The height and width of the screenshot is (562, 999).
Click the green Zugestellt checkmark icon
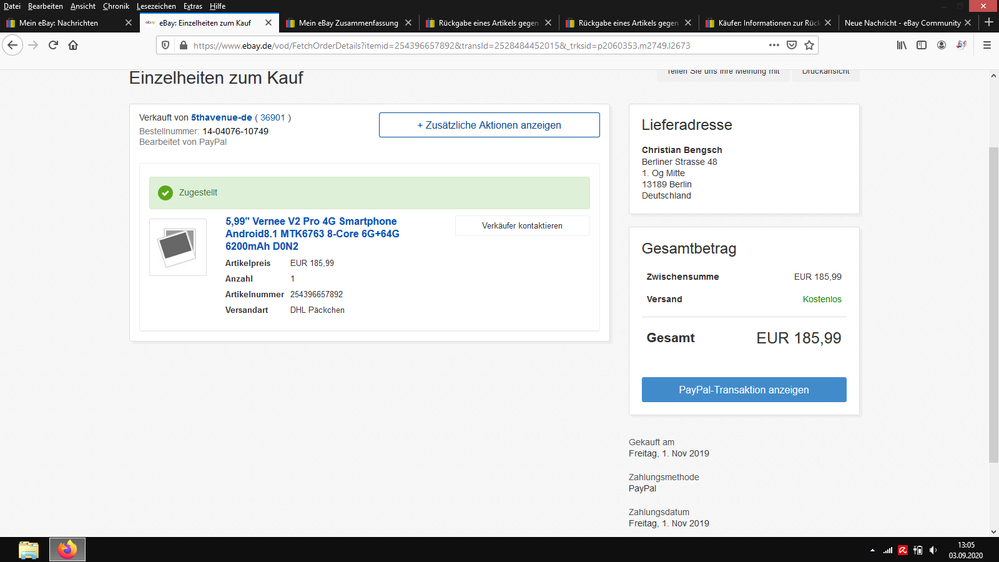coord(166,192)
